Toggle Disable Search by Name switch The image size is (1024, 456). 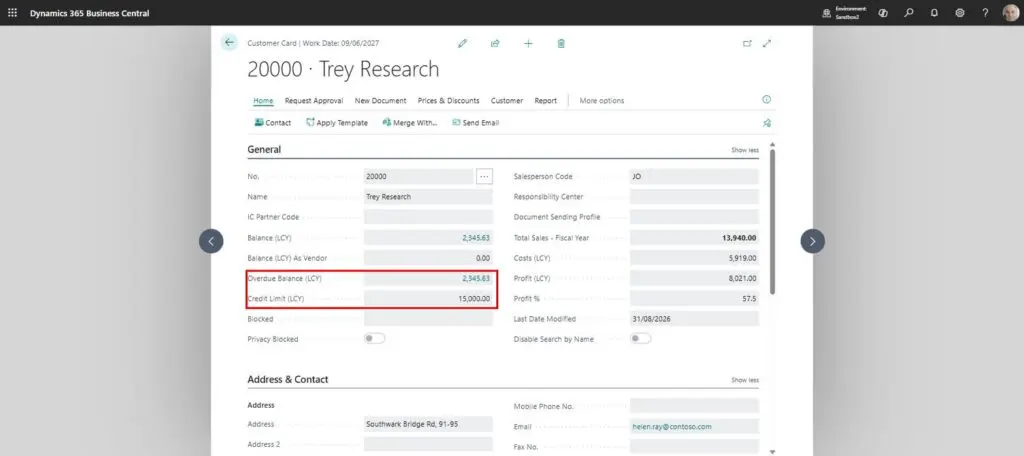tap(641, 338)
